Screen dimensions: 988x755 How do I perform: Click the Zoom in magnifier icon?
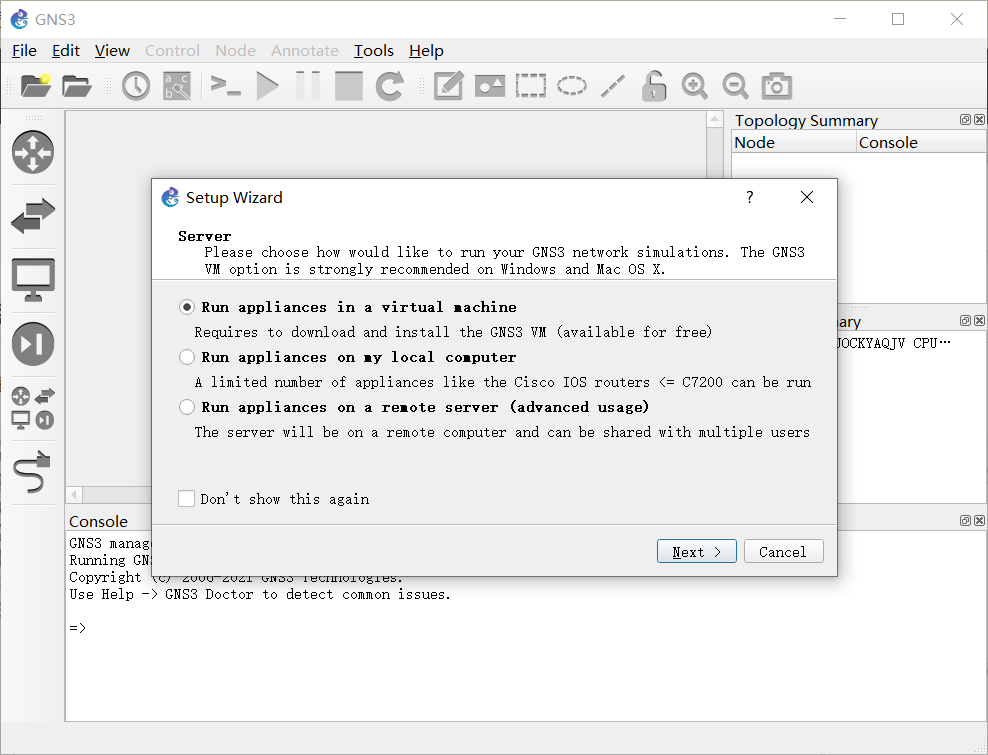pyautogui.click(x=694, y=86)
